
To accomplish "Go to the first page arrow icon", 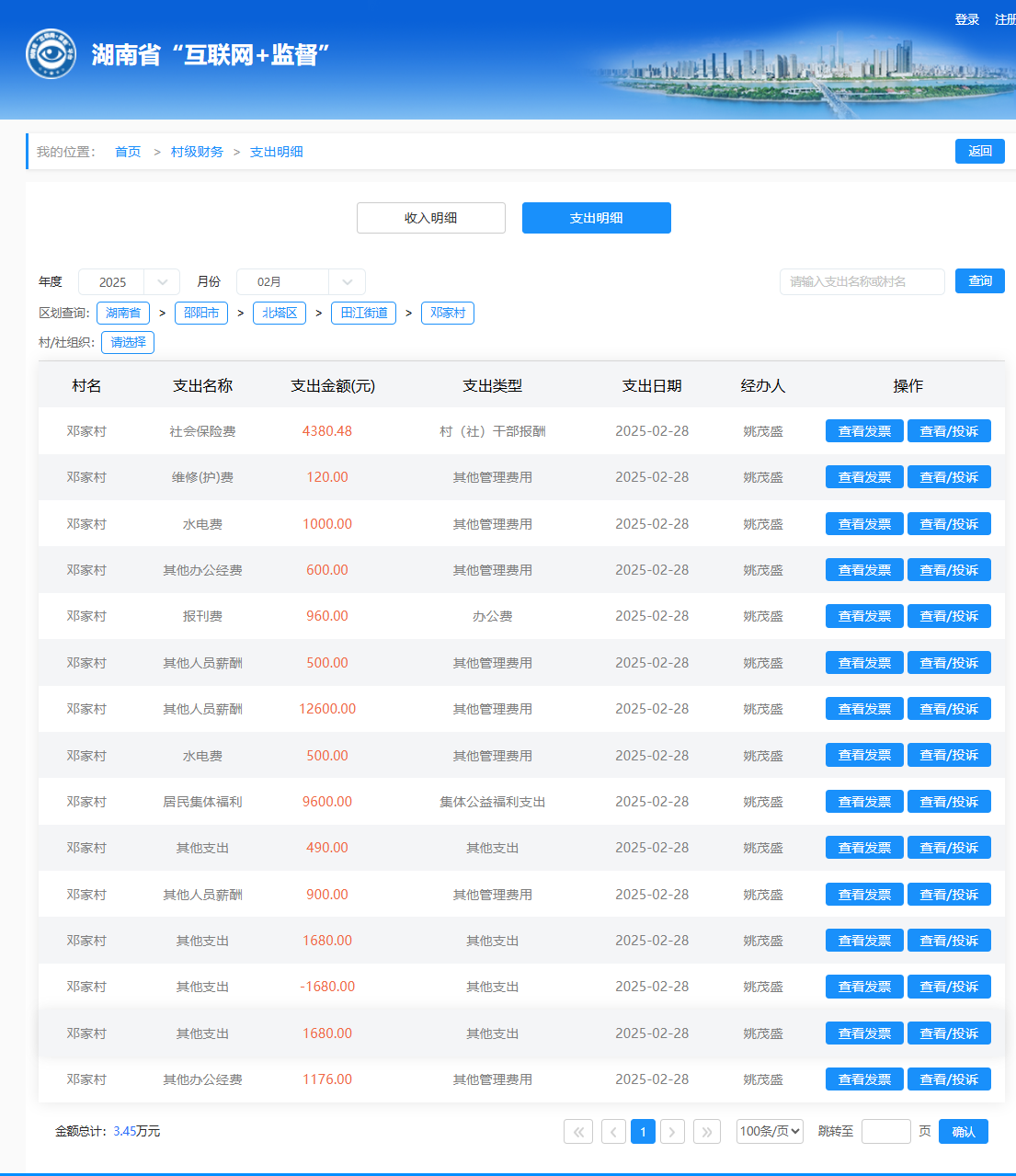I will [577, 1131].
